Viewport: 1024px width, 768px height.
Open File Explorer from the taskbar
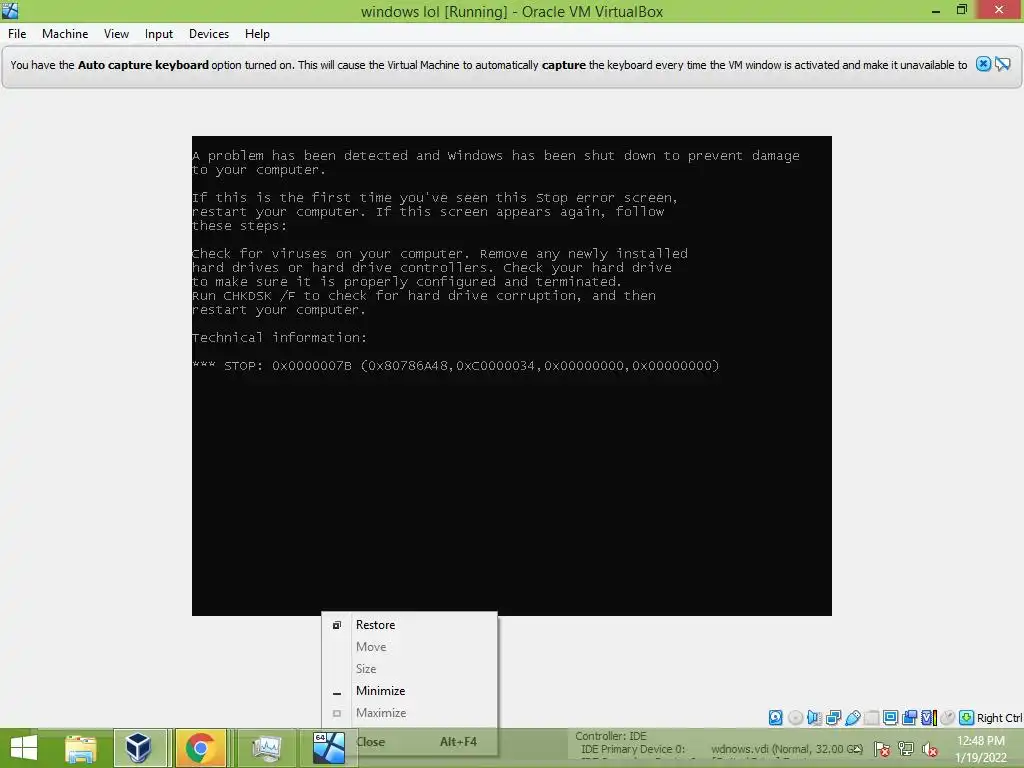coord(80,748)
